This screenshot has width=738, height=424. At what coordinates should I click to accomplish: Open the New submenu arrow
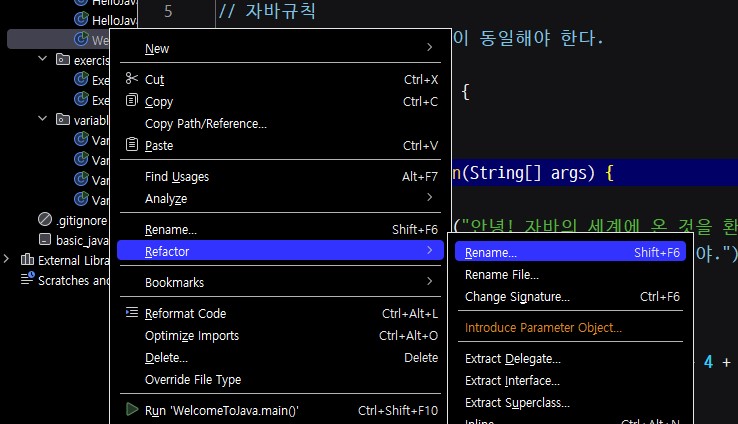(429, 47)
